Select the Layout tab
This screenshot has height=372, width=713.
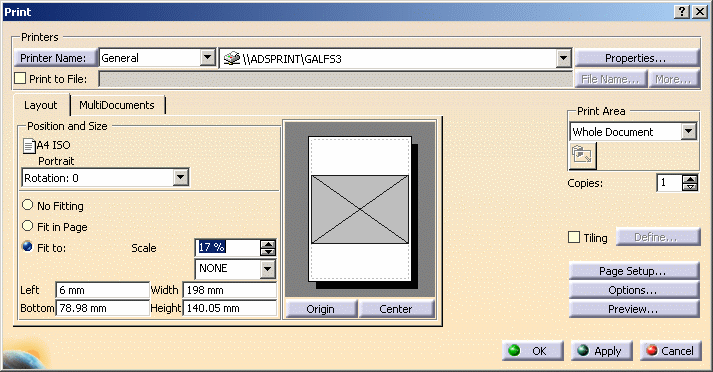pyautogui.click(x=41, y=105)
